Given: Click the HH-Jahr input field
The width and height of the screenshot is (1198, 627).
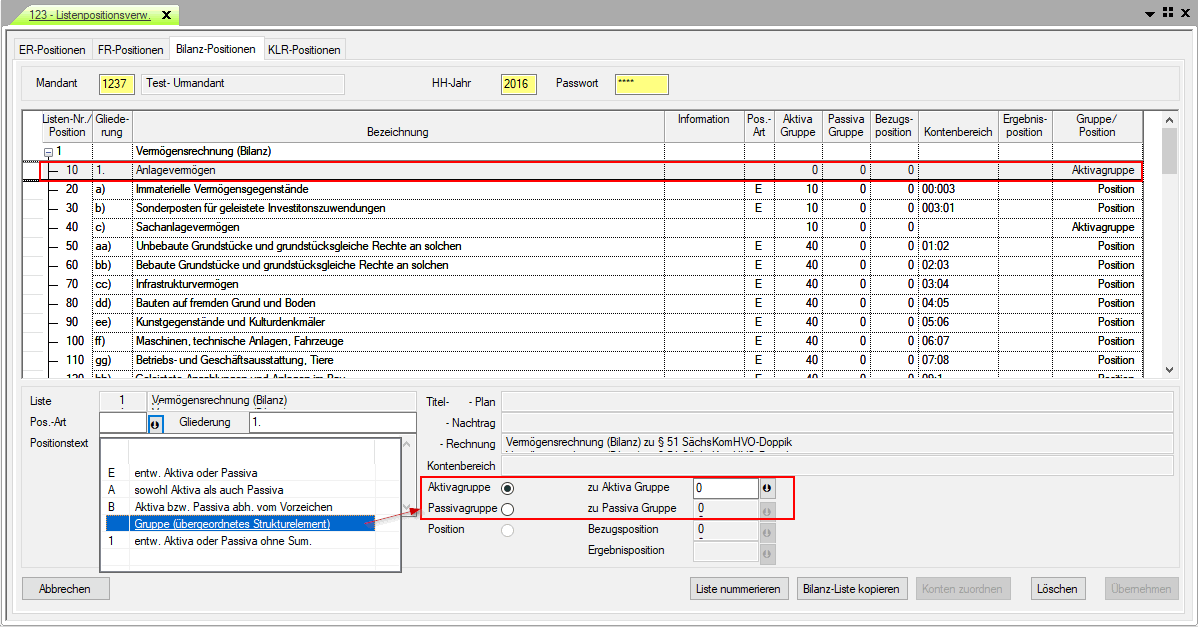Looking at the screenshot, I should coord(519,84).
